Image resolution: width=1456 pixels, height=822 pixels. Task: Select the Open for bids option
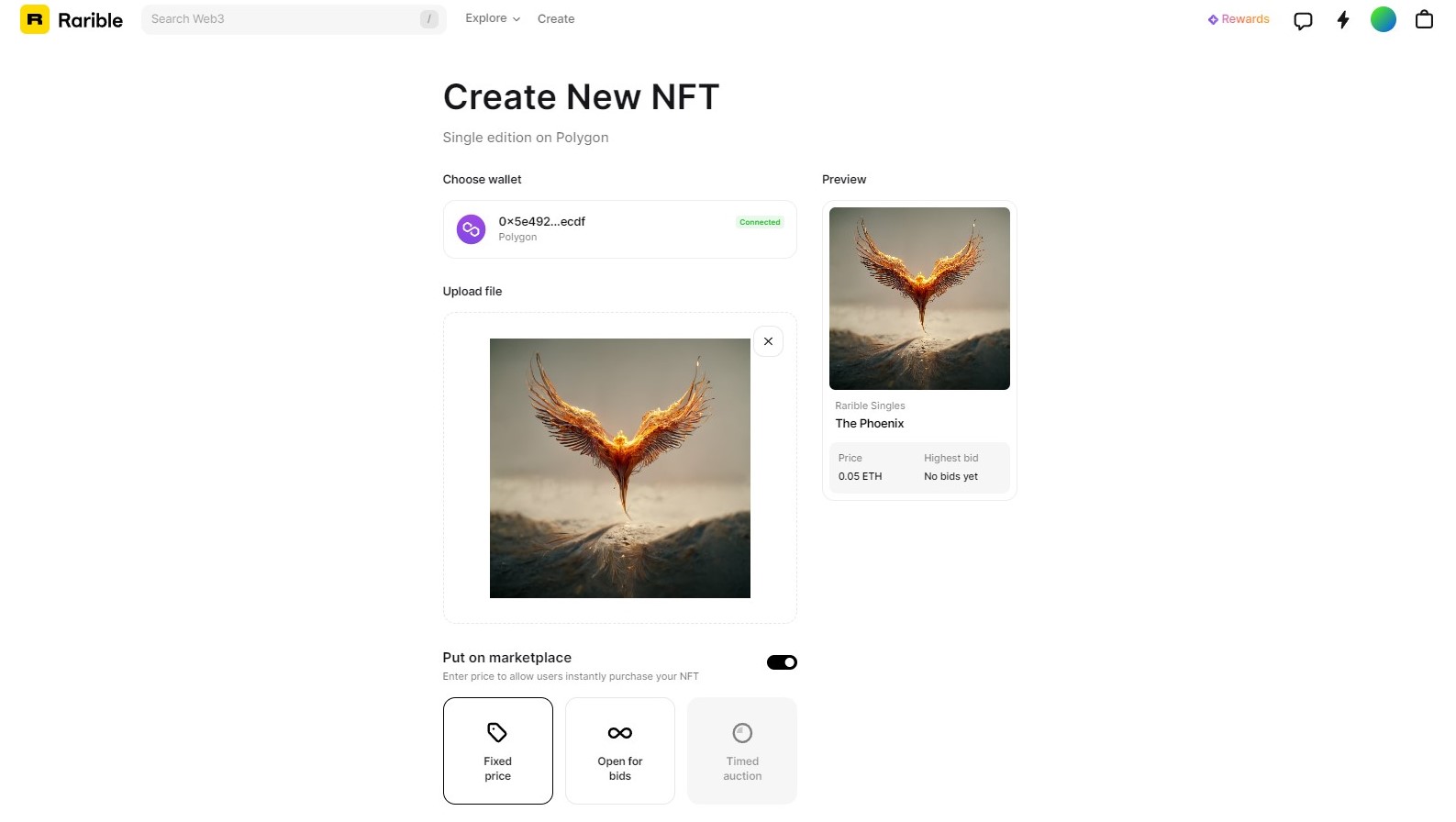pos(620,750)
